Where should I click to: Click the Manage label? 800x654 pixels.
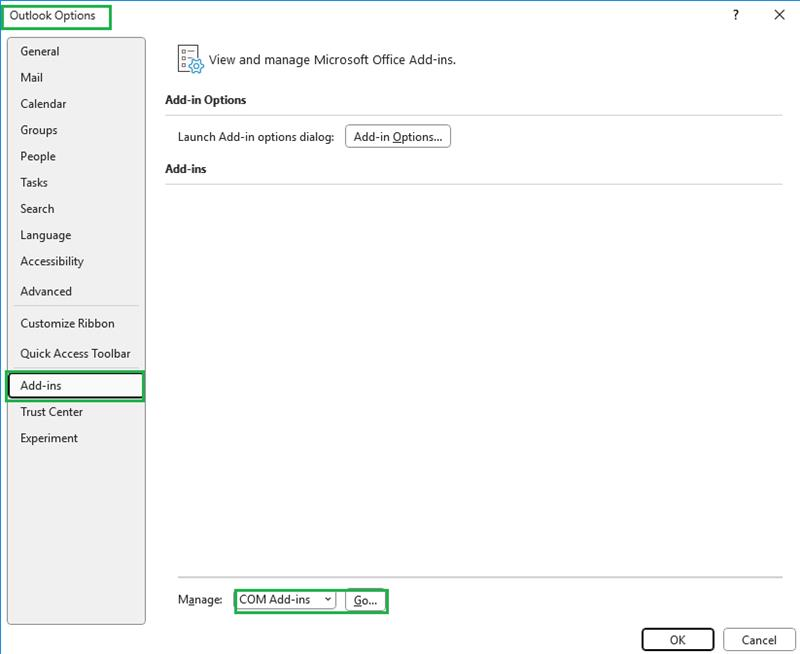click(200, 599)
